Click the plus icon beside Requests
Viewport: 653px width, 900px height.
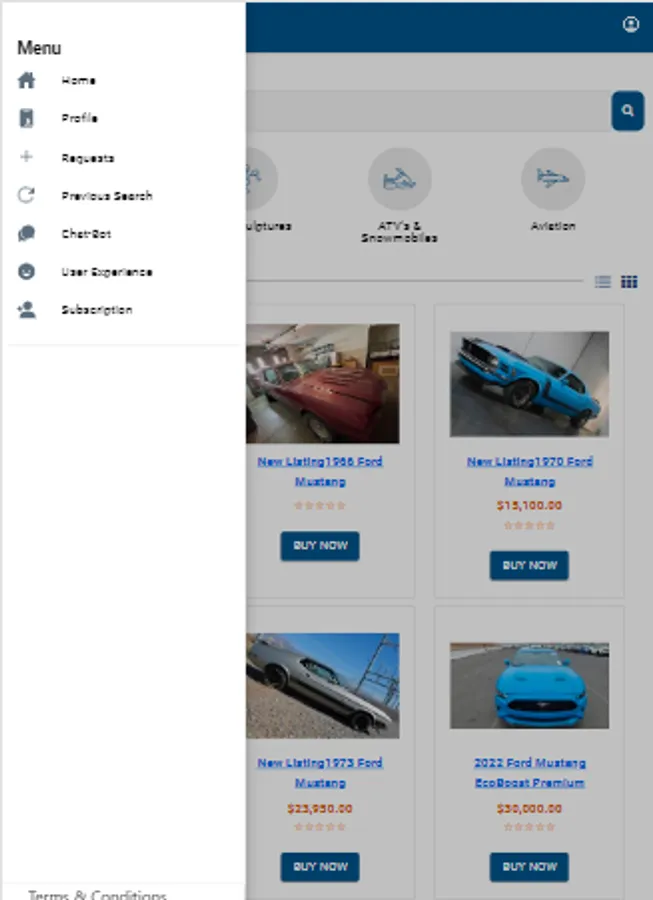tap(26, 157)
